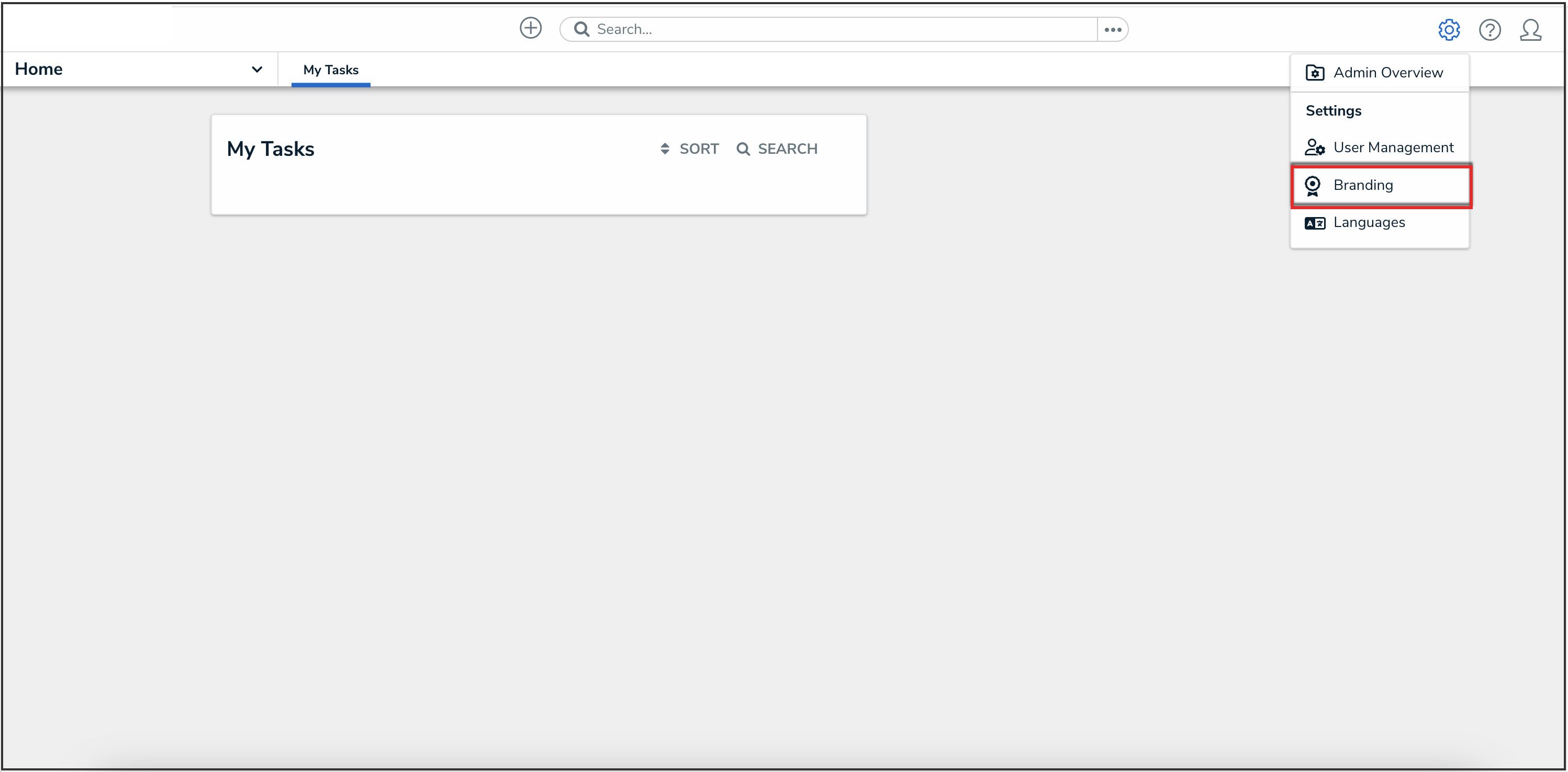This screenshot has height=772, width=1568.
Task: Open the three-dots search options
Action: tap(1112, 29)
